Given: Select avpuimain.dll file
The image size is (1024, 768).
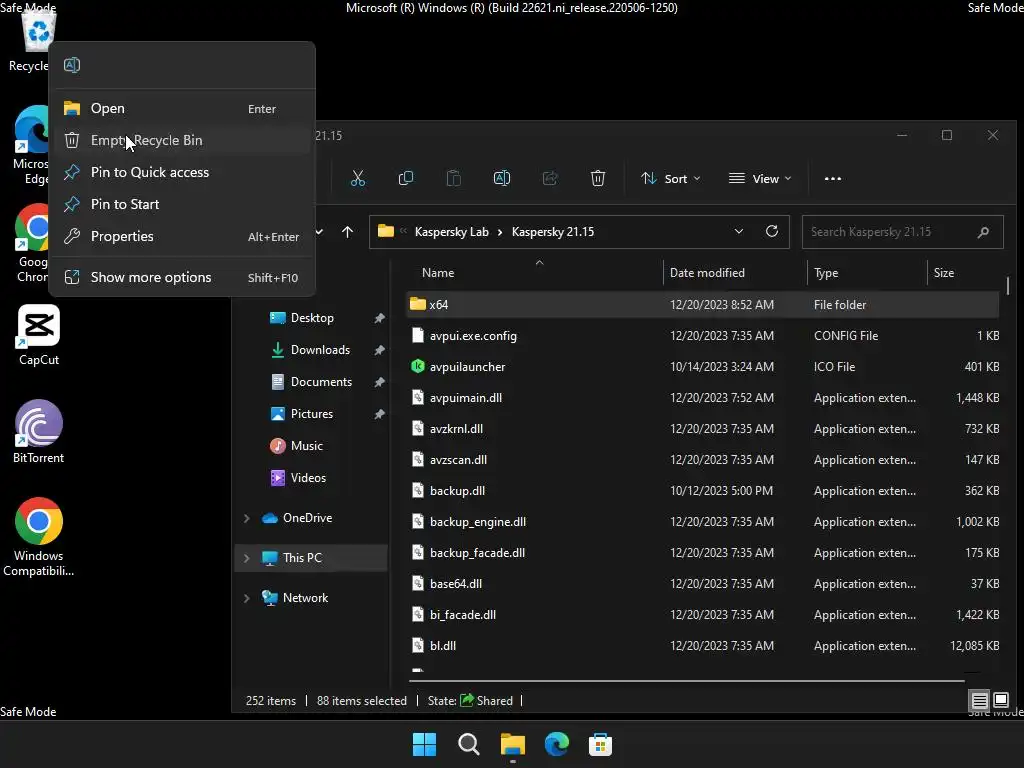Looking at the screenshot, I should (x=703, y=398).
